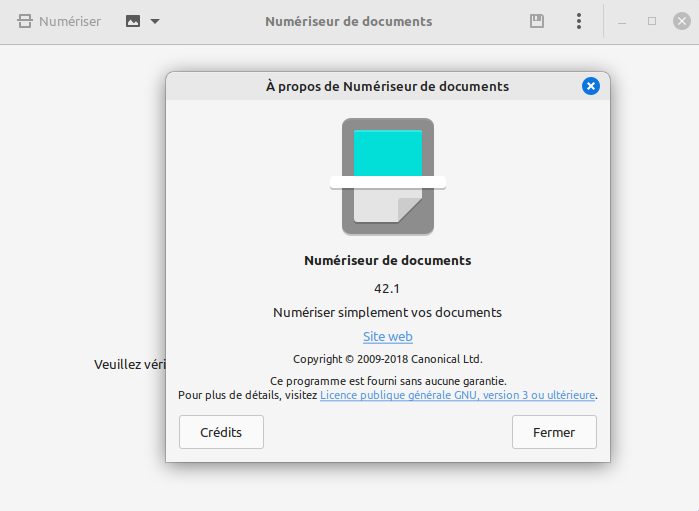Click the version number 42.1
The image size is (699, 511).
point(388,289)
